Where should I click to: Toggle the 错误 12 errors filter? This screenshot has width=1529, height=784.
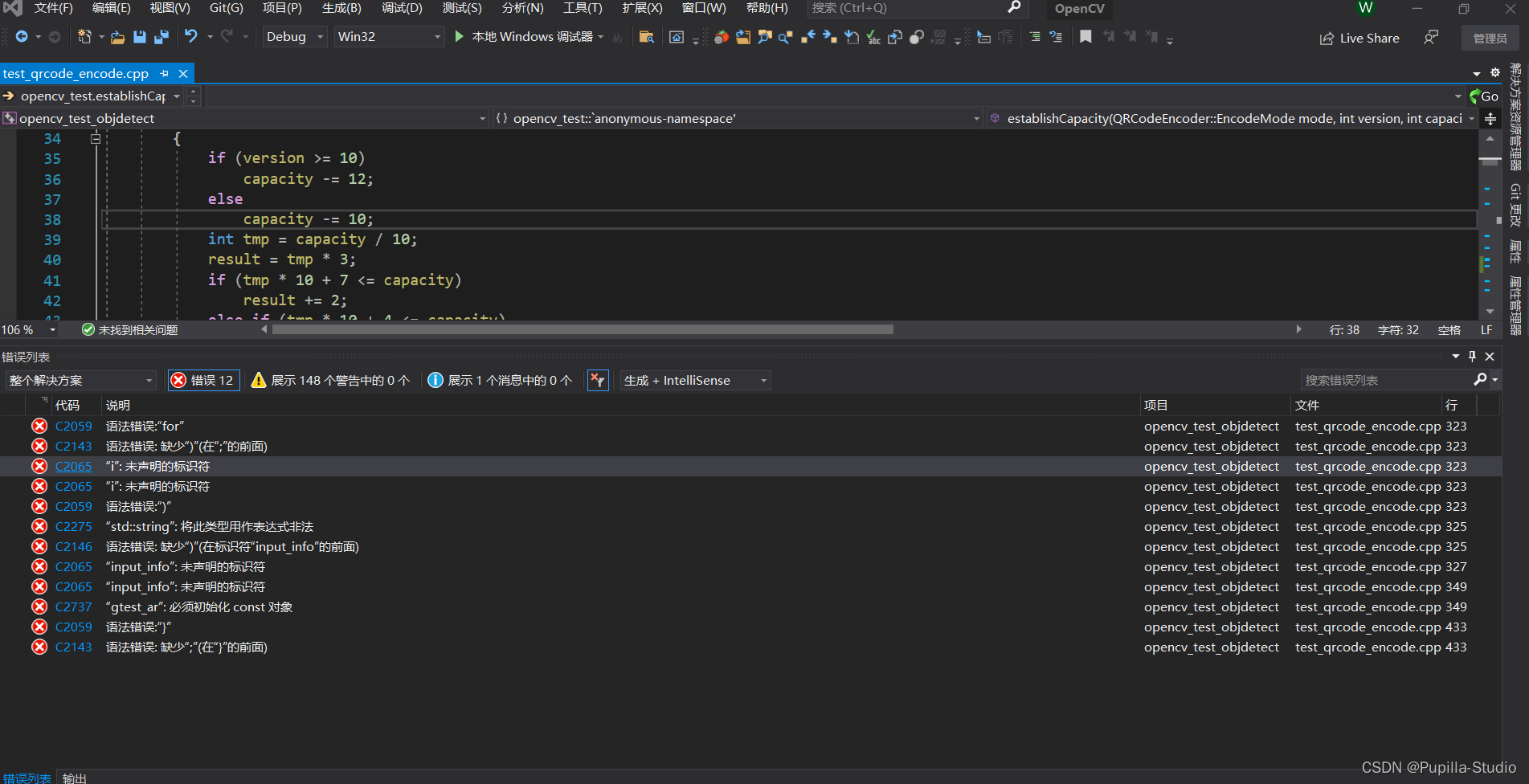click(203, 380)
